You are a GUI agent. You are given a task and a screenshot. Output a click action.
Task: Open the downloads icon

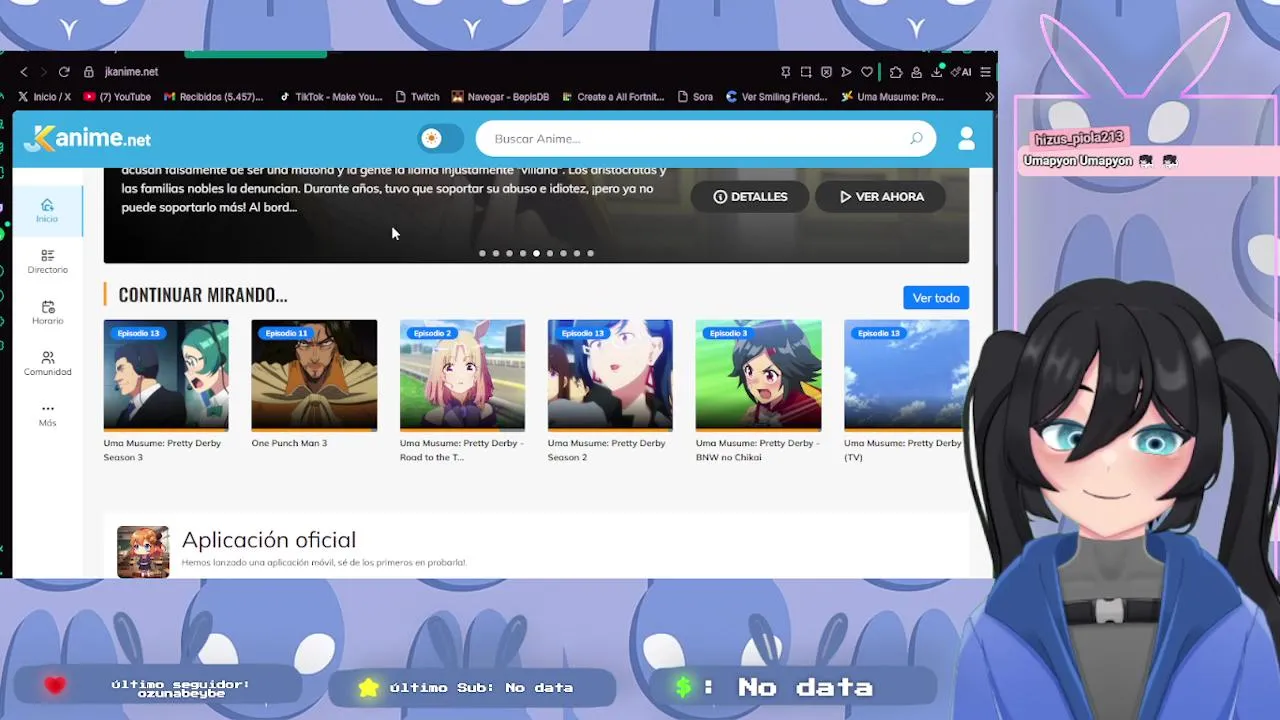click(937, 72)
